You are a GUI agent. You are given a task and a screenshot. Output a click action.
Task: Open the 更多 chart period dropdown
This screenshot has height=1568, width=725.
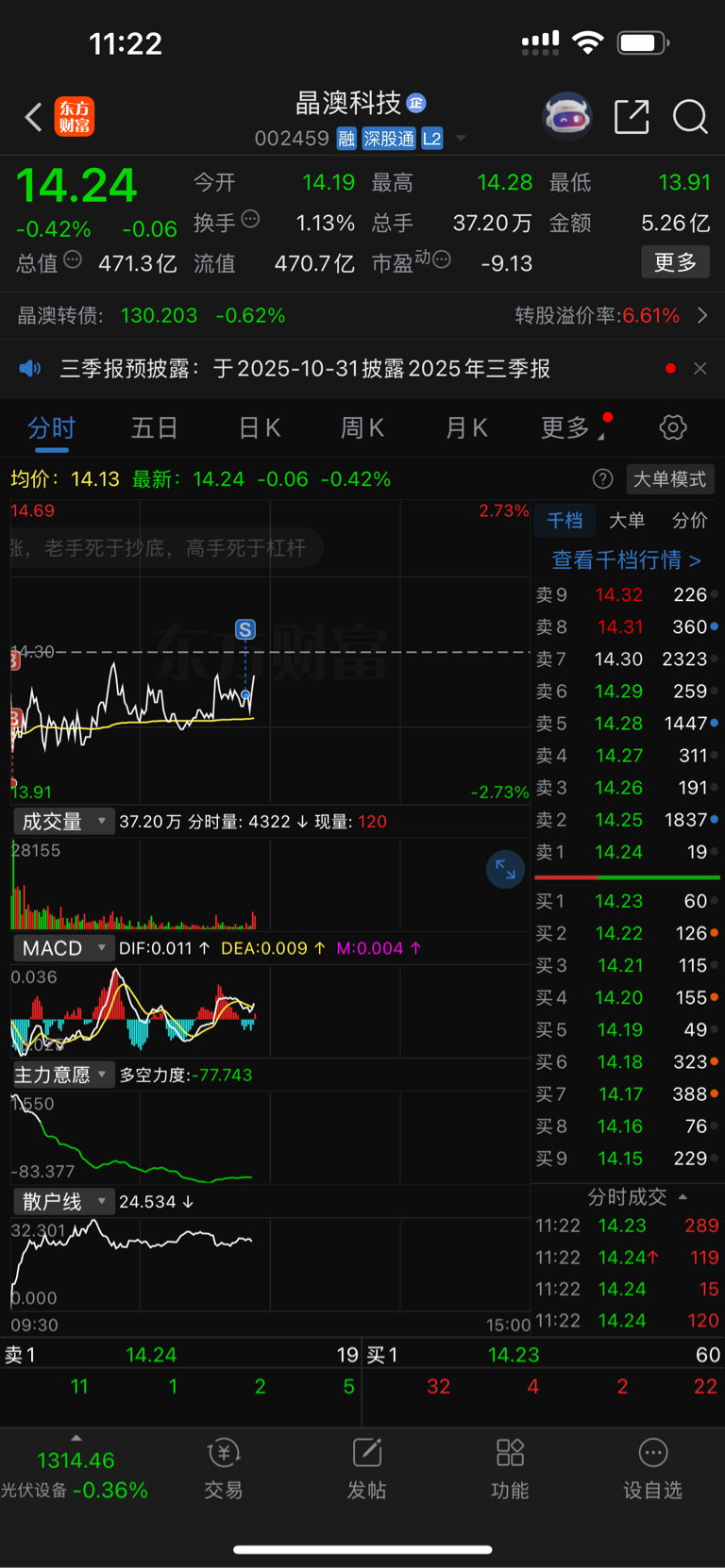[573, 428]
